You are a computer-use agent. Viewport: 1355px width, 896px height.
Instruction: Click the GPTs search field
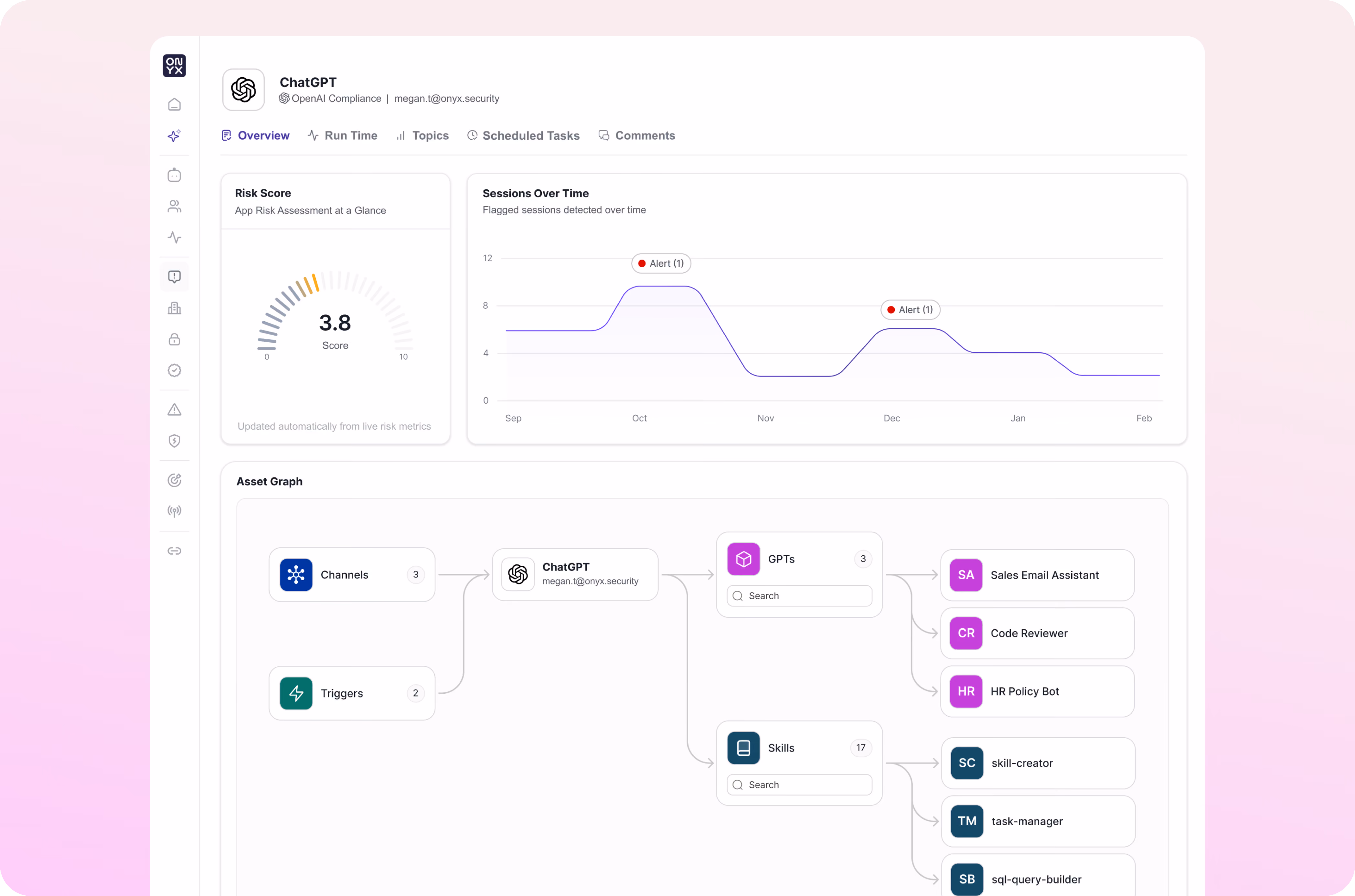coord(799,596)
